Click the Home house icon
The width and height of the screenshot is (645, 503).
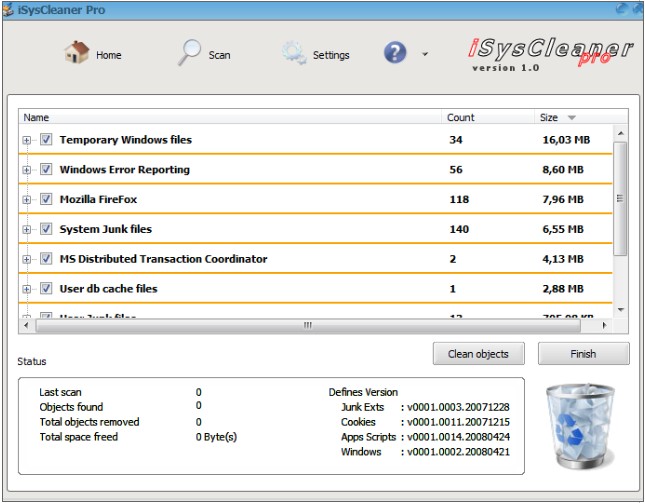[77, 54]
